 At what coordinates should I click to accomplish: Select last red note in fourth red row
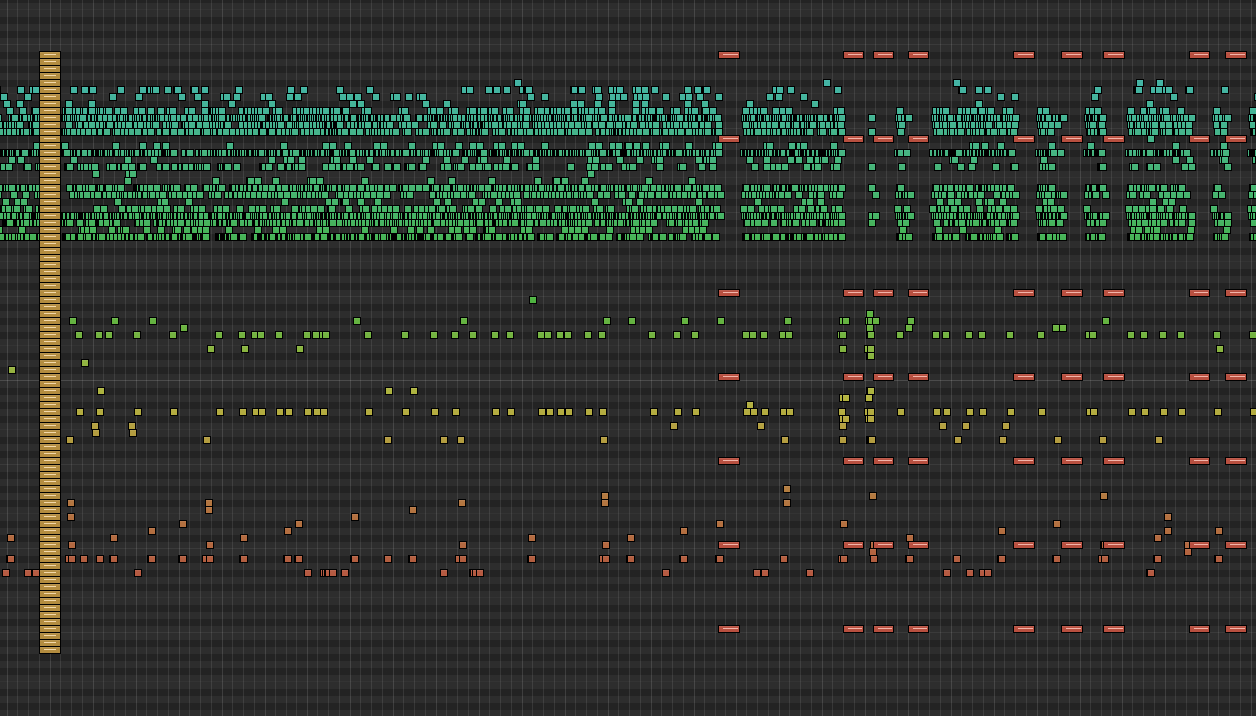[1236, 377]
